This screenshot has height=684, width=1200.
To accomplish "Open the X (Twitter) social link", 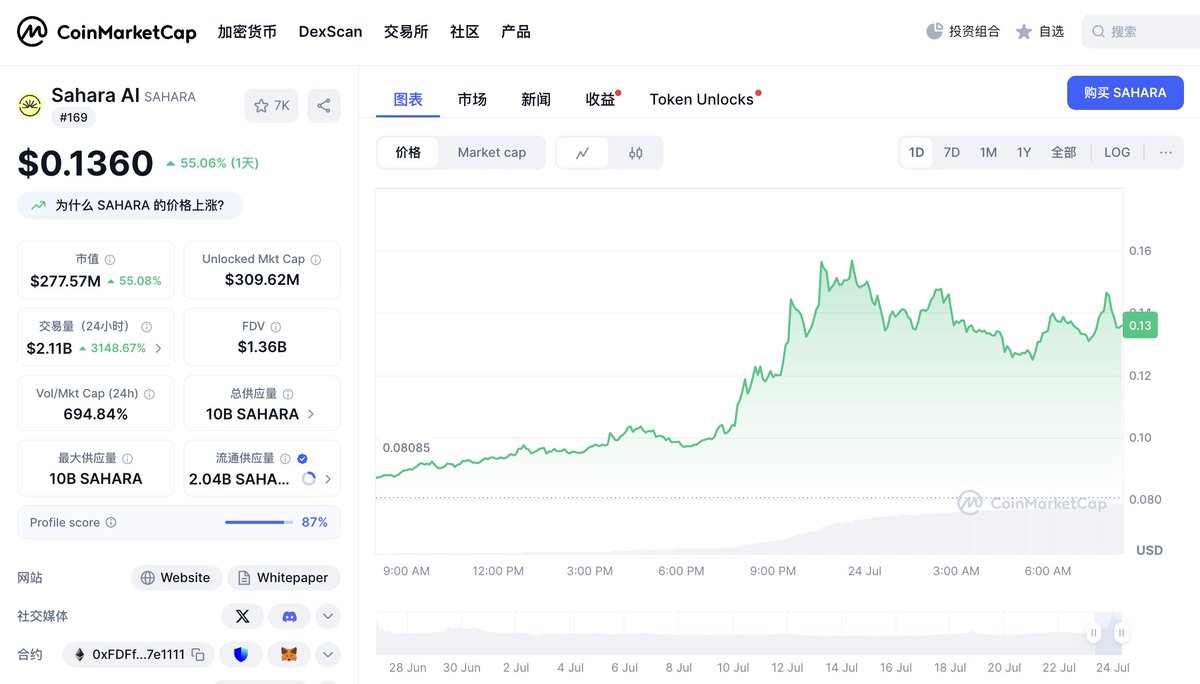I will (243, 616).
